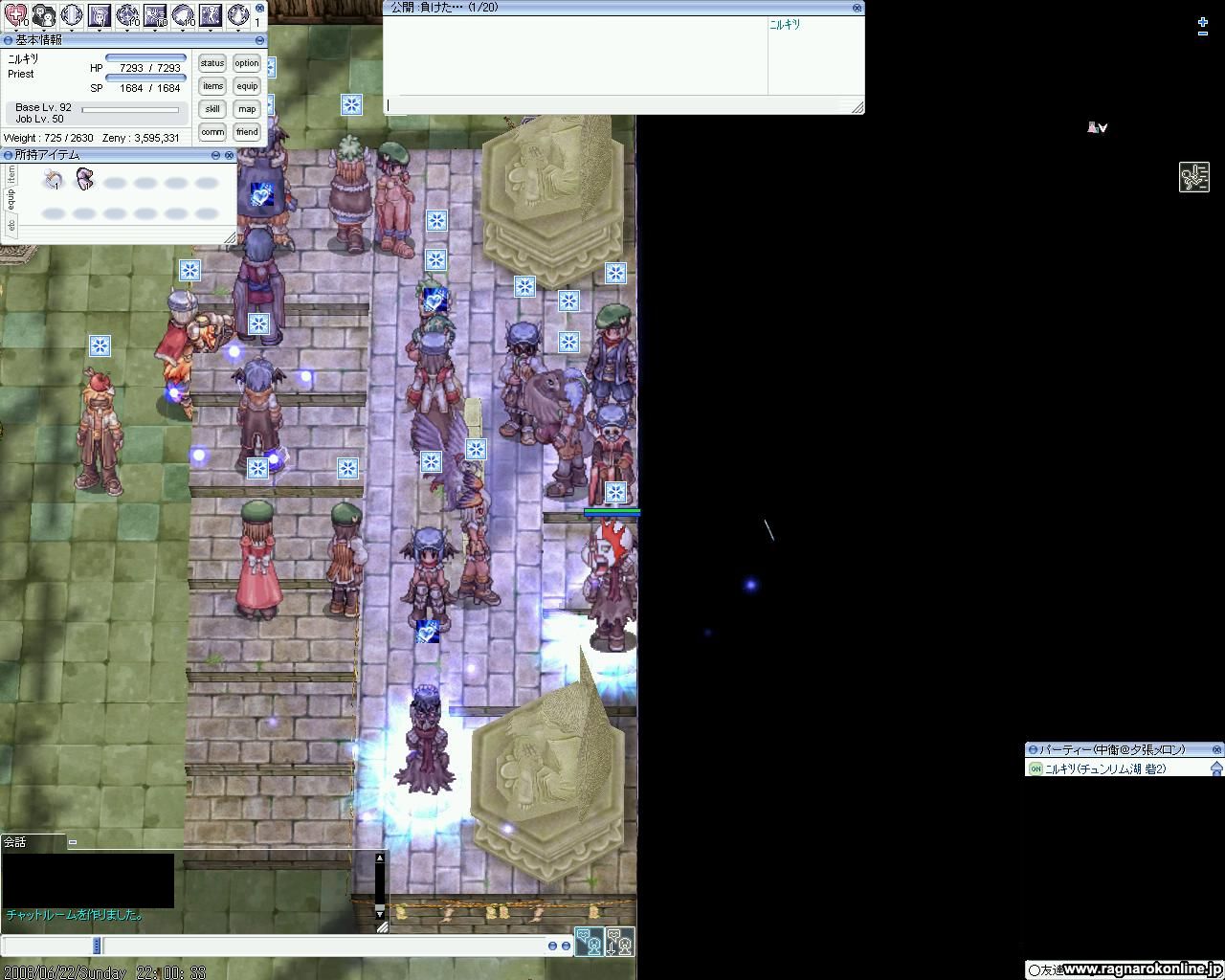Close the 所持アイテム inventory window

coord(230,155)
